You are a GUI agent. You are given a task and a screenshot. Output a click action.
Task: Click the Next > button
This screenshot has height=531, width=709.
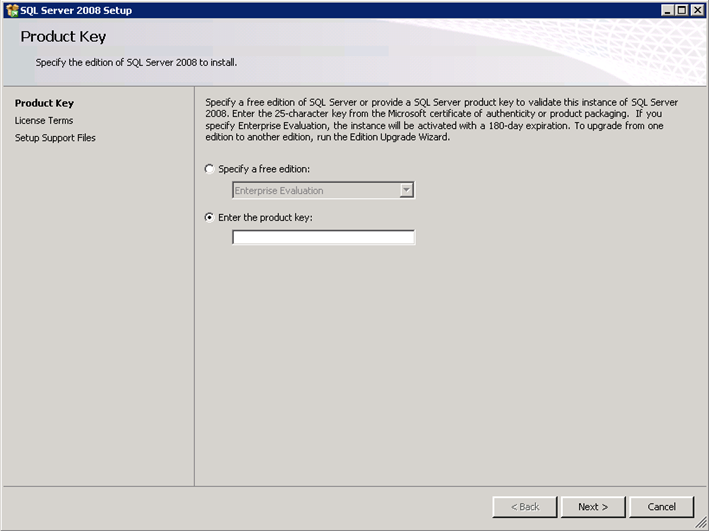pyautogui.click(x=593, y=507)
